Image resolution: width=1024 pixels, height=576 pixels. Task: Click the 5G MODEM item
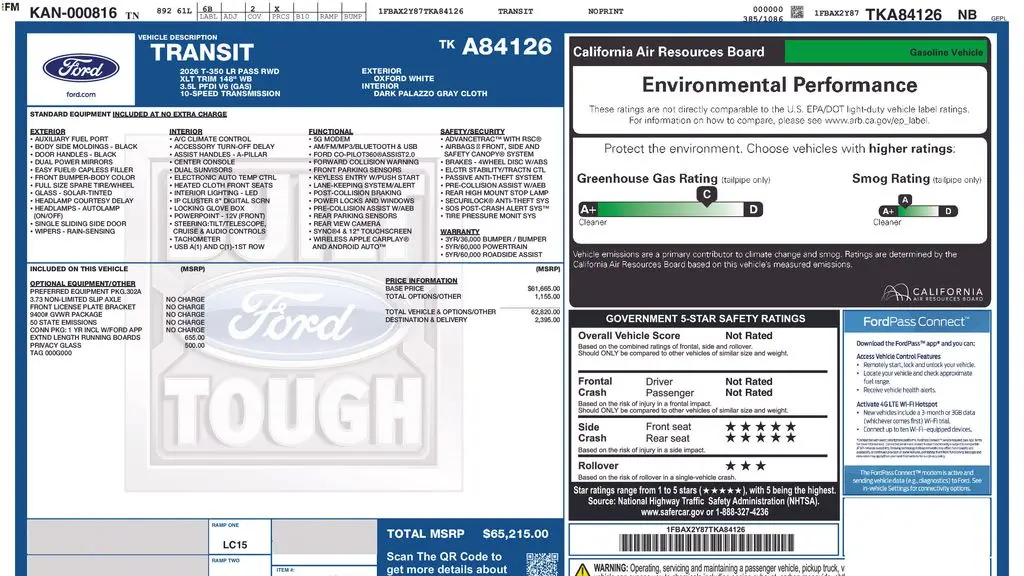(x=331, y=139)
